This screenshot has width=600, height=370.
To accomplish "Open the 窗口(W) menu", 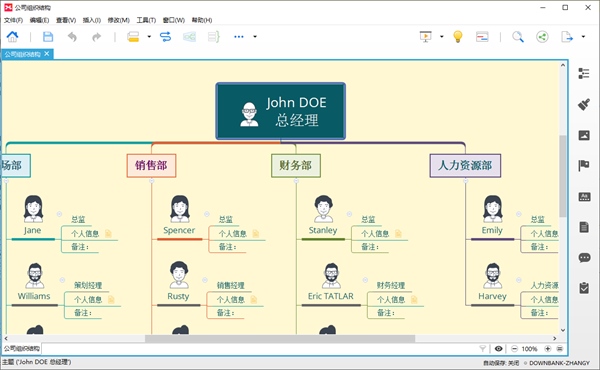I will 173,20.
